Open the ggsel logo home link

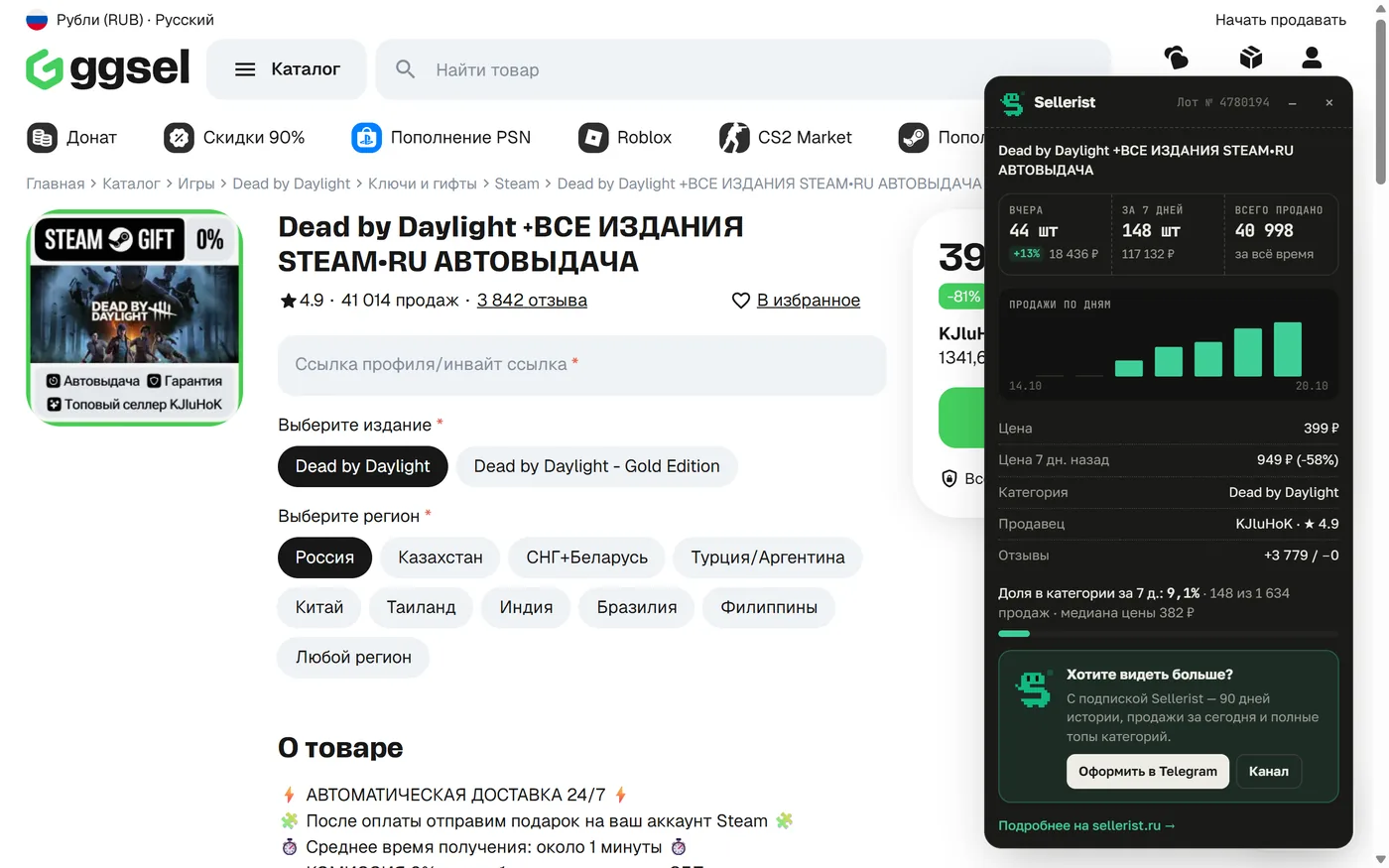click(x=107, y=68)
